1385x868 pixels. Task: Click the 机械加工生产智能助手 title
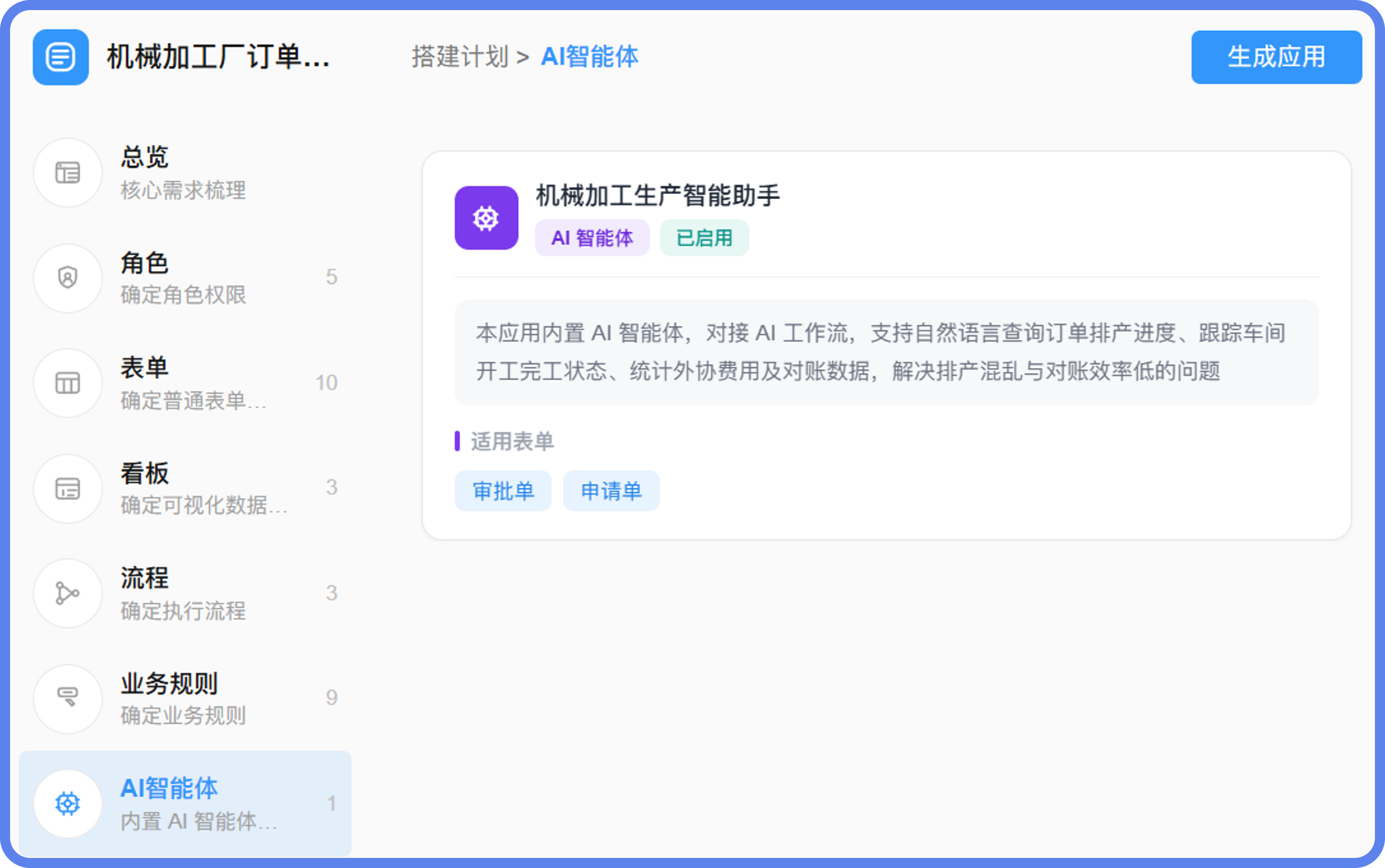[x=658, y=196]
